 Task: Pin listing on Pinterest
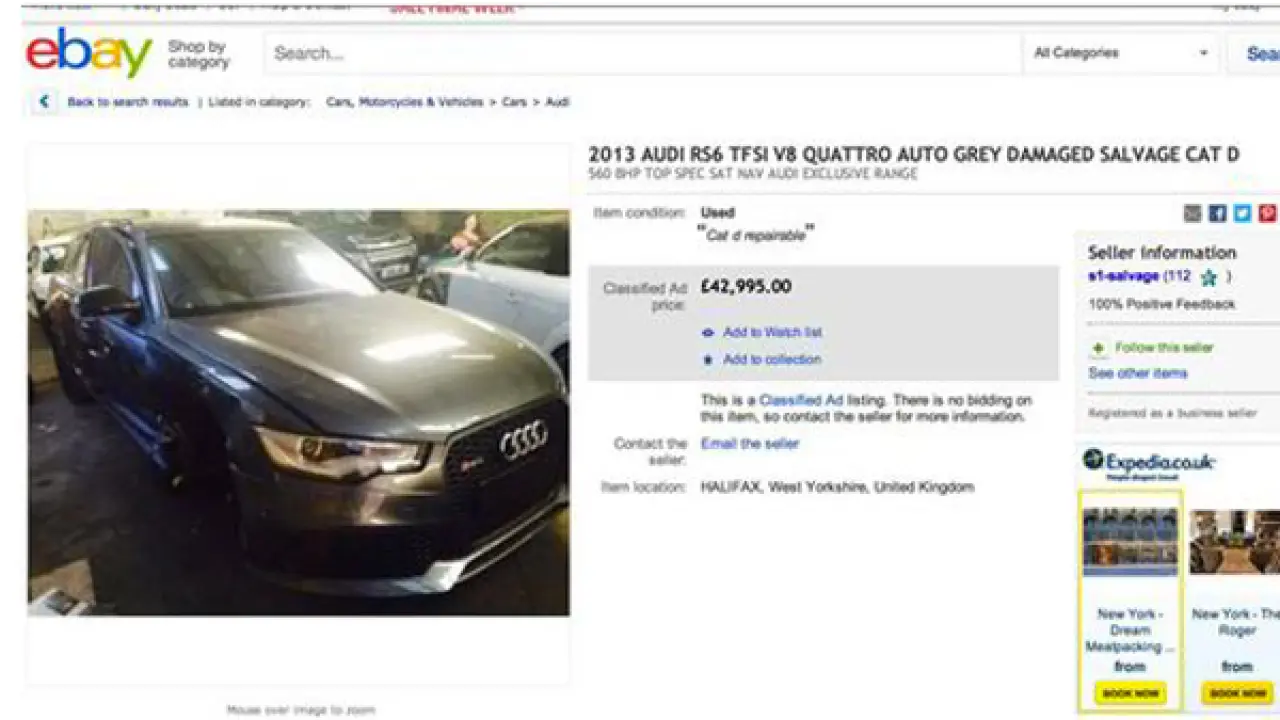coord(1267,213)
